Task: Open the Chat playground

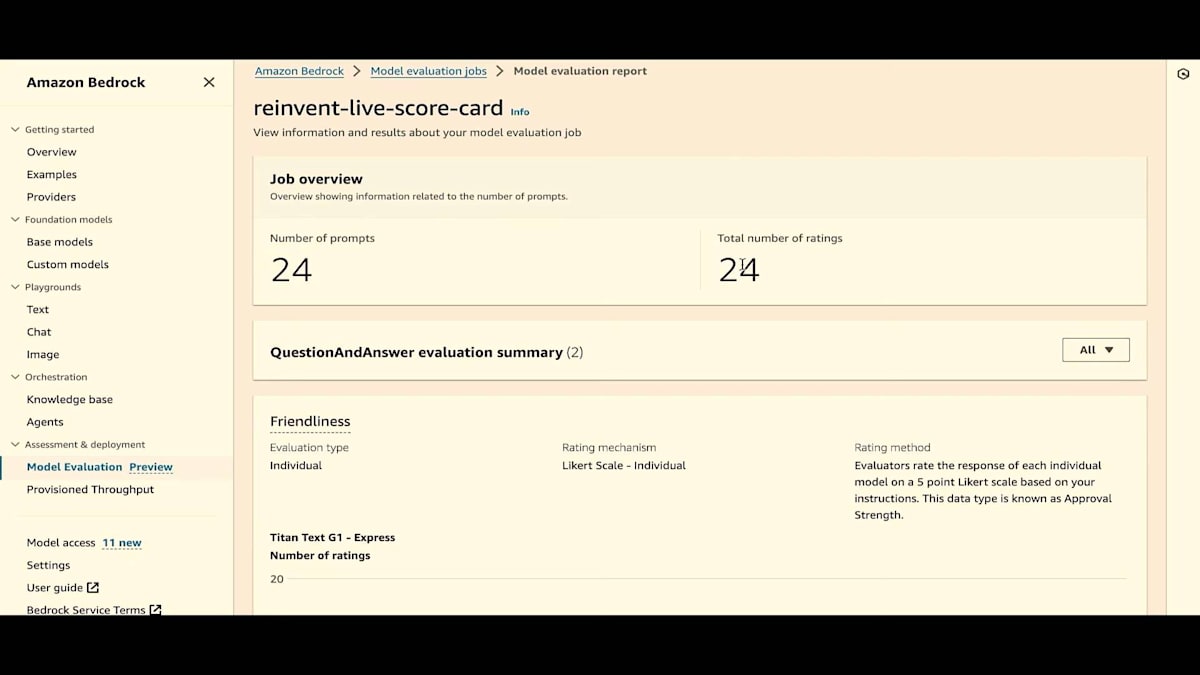Action: (x=39, y=332)
